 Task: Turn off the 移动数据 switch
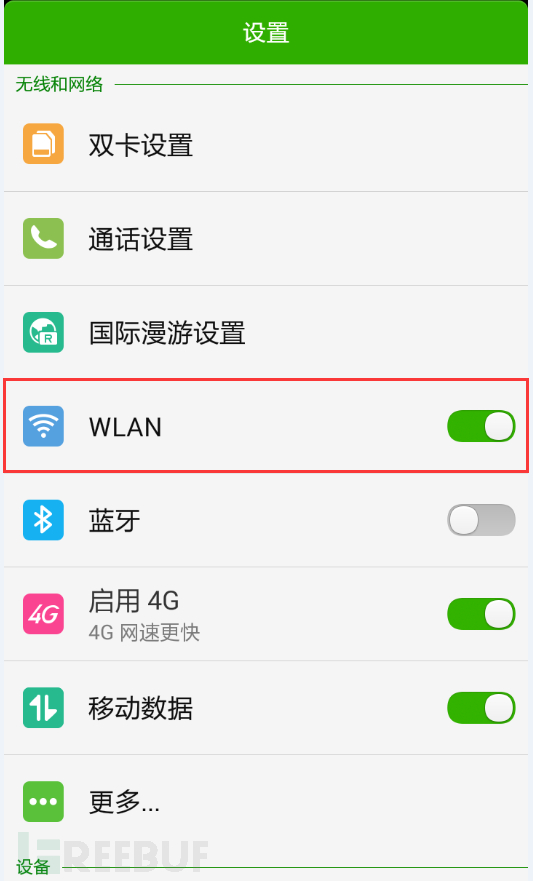481,707
